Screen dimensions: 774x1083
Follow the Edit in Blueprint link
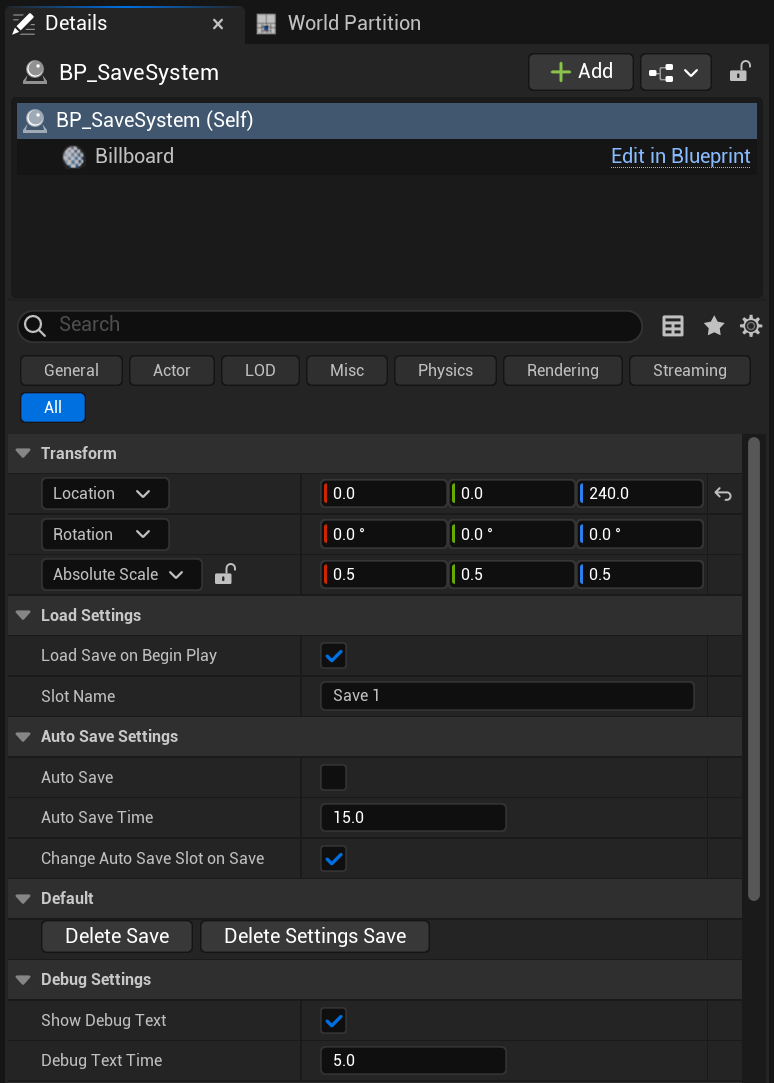pos(680,156)
